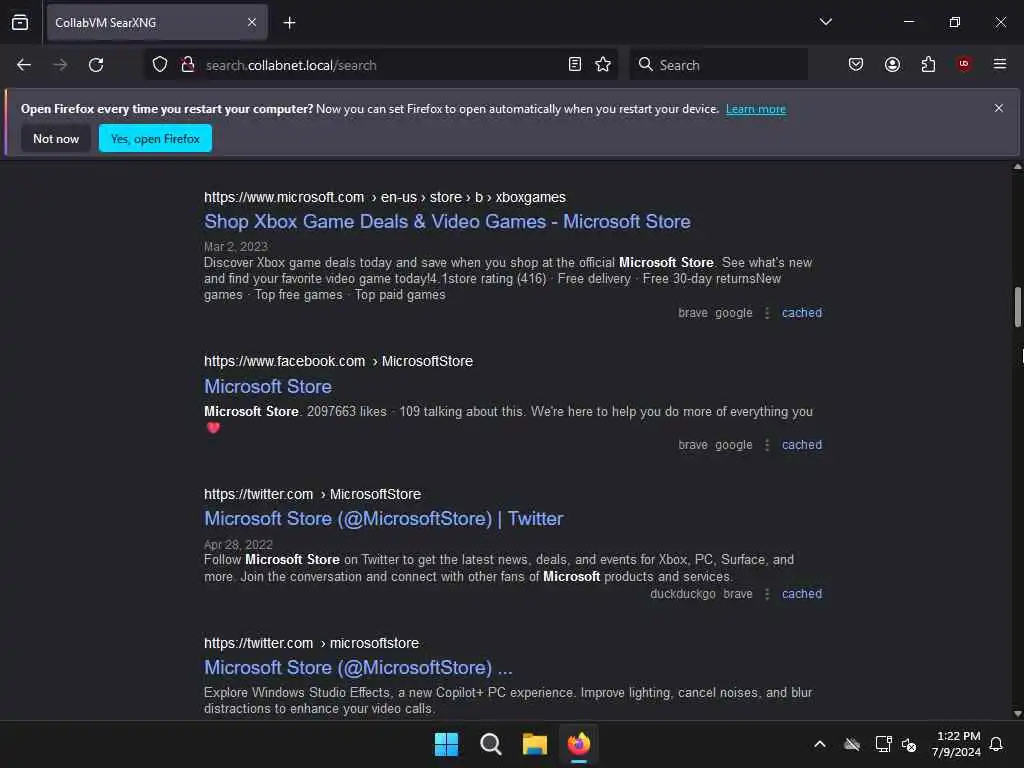Click the https://twitter.com › MicrosoftStore URL
The image size is (1024, 768).
[312, 494]
